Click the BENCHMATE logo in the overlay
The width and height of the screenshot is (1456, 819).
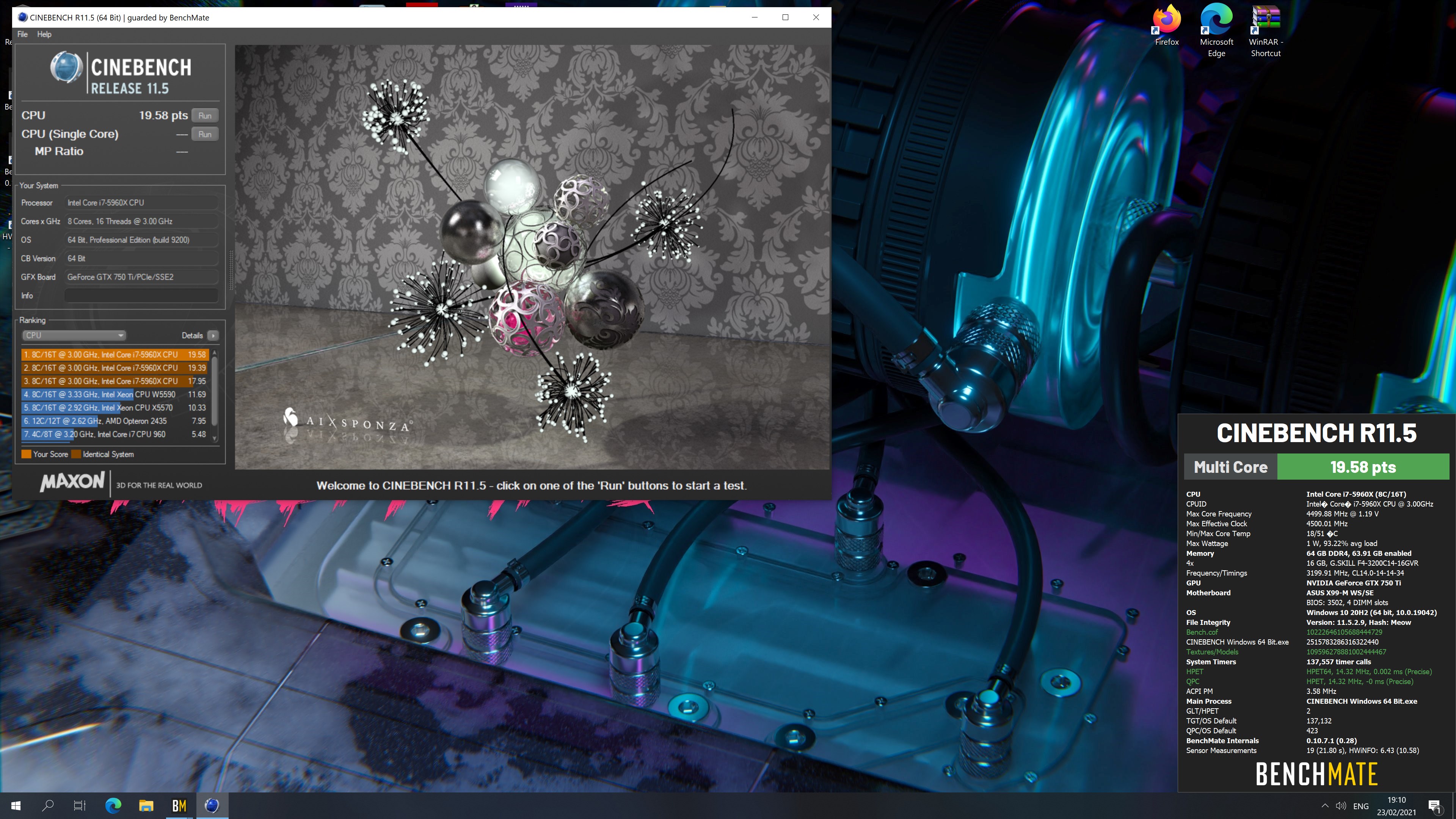[x=1316, y=774]
